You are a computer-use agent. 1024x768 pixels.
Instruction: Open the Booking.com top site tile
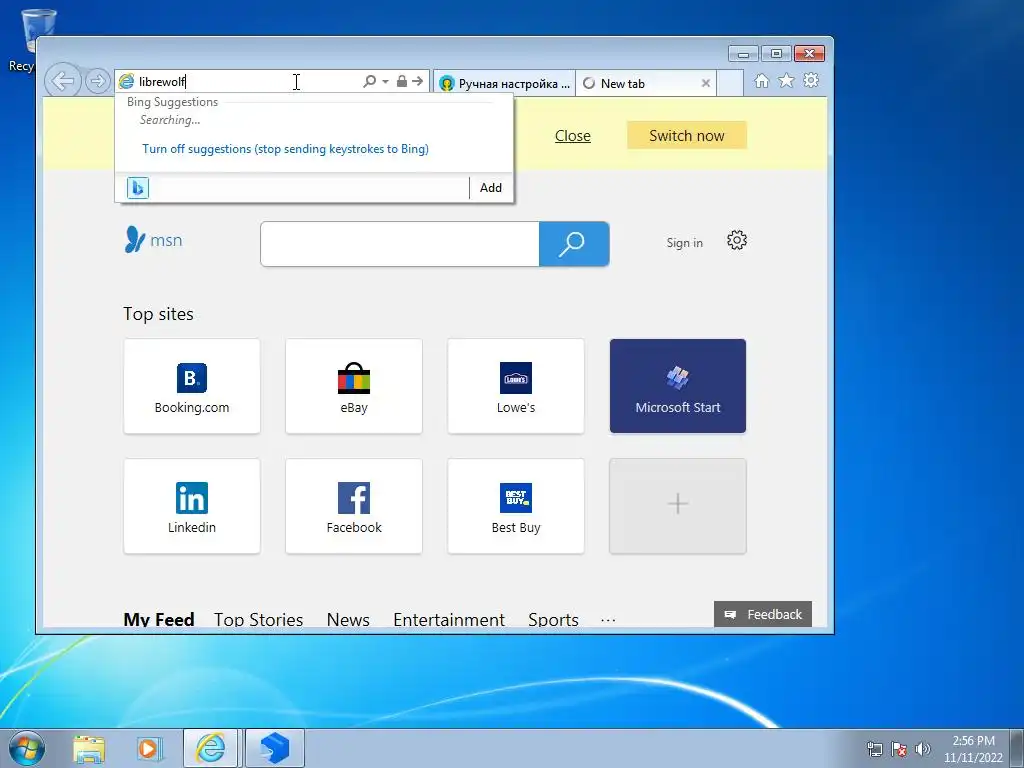coord(192,386)
